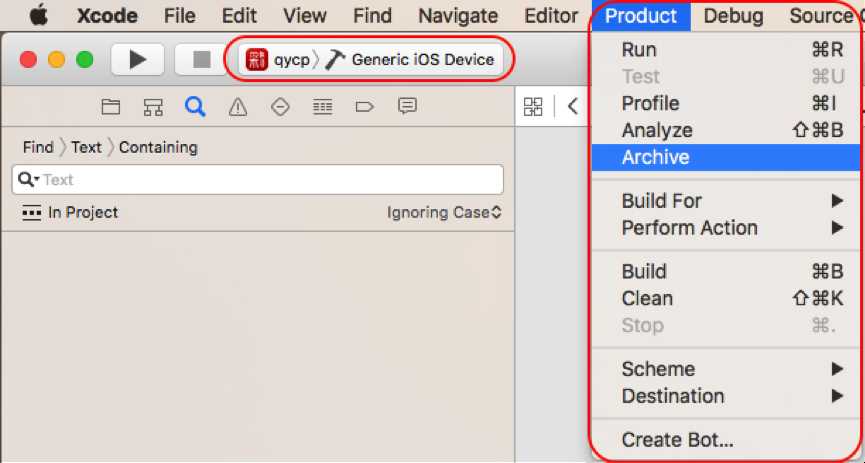
Task: Click inside the Text search field
Action: point(258,179)
